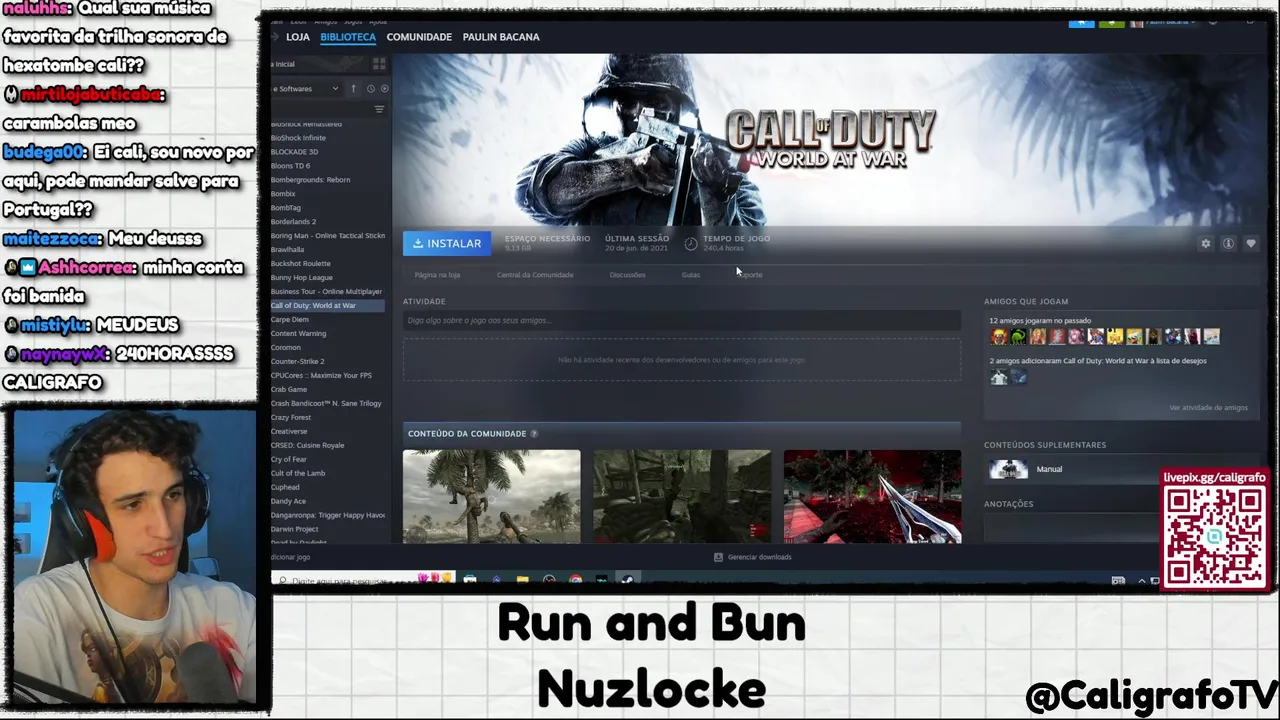The height and width of the screenshot is (720, 1280).
Task: Select Dandy Ace in game list
Action: [288, 502]
